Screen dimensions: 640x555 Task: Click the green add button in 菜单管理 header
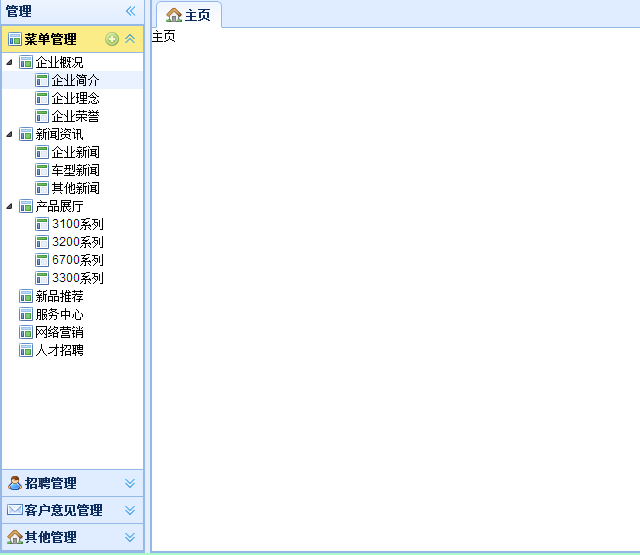tap(112, 39)
